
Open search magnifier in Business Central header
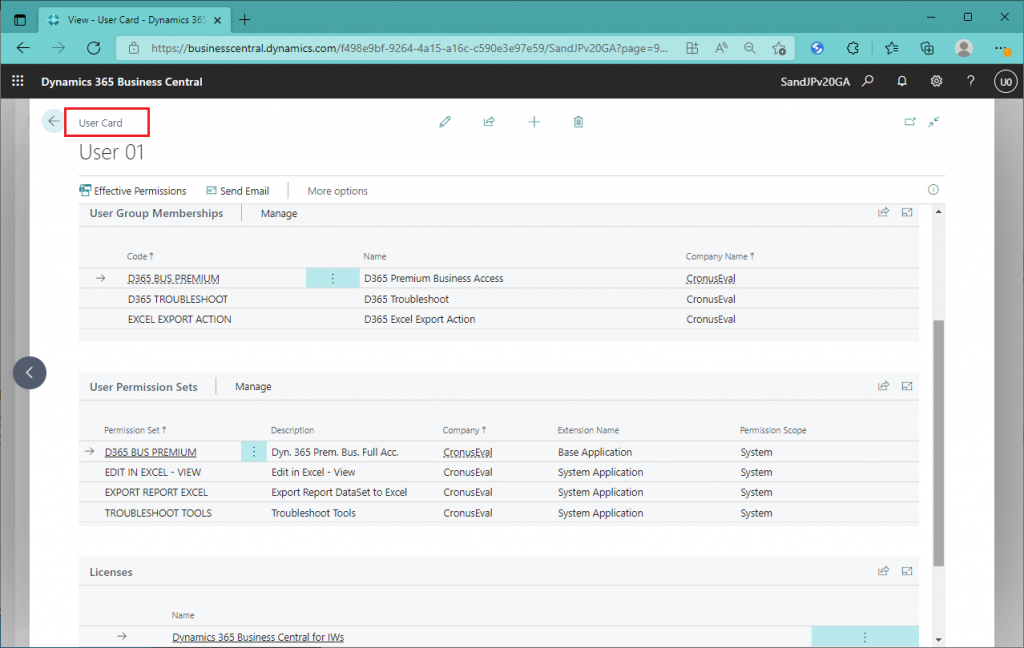pyautogui.click(x=867, y=81)
